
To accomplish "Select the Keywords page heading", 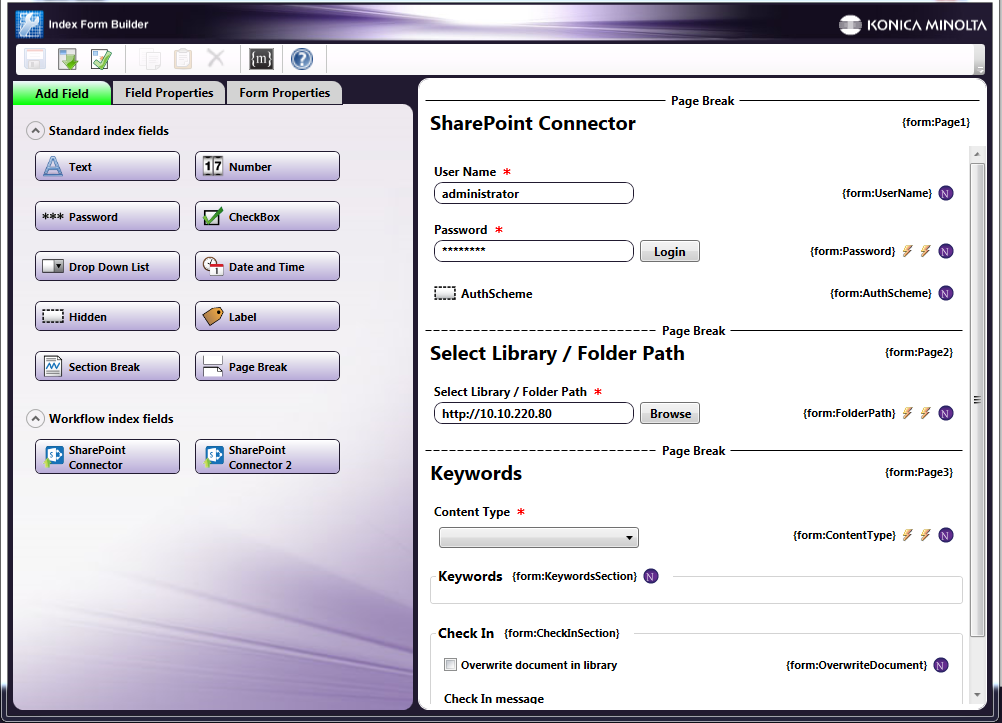I will tap(476, 473).
